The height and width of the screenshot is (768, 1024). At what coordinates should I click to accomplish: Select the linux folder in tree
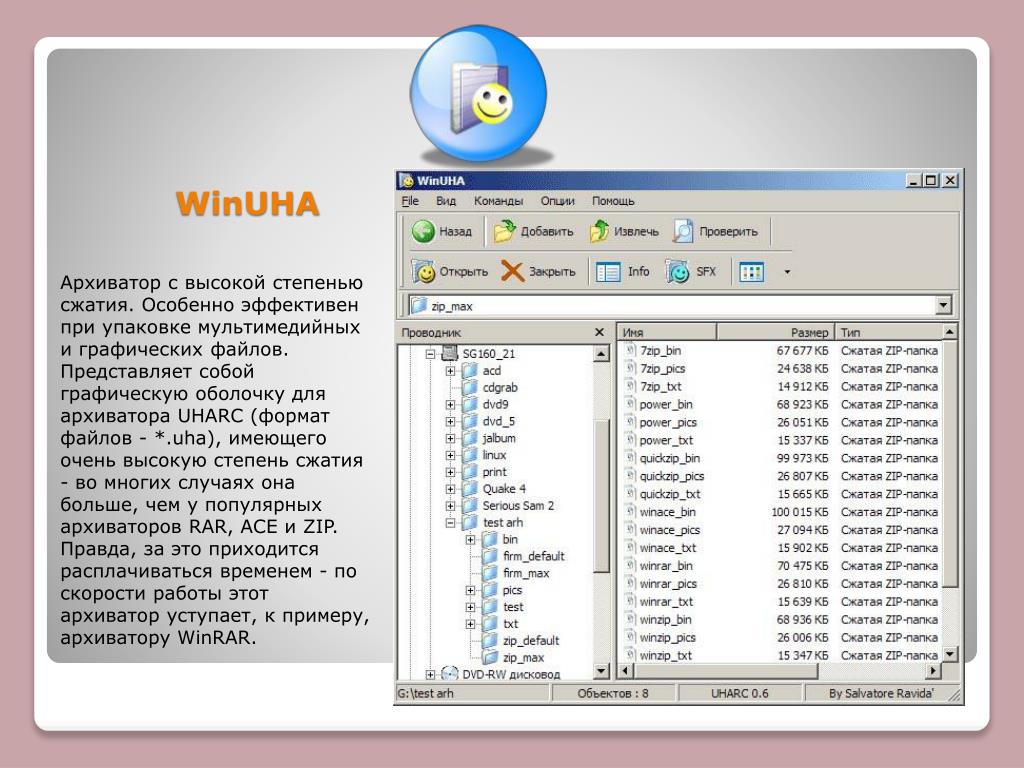(x=494, y=455)
